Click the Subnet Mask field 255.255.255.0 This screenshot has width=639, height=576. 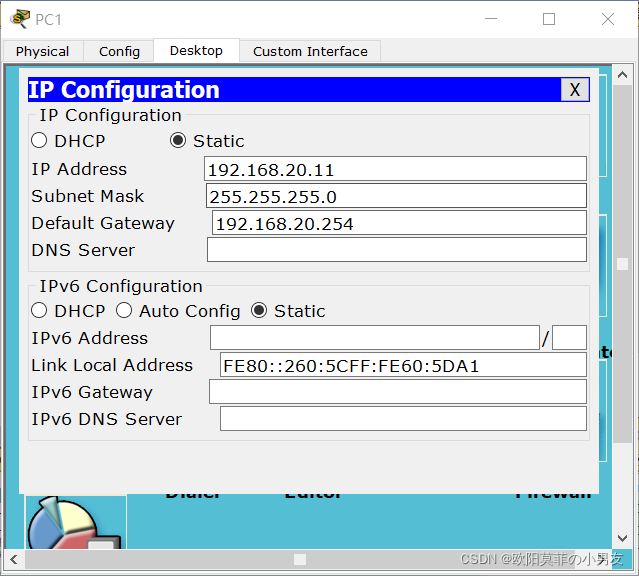396,196
